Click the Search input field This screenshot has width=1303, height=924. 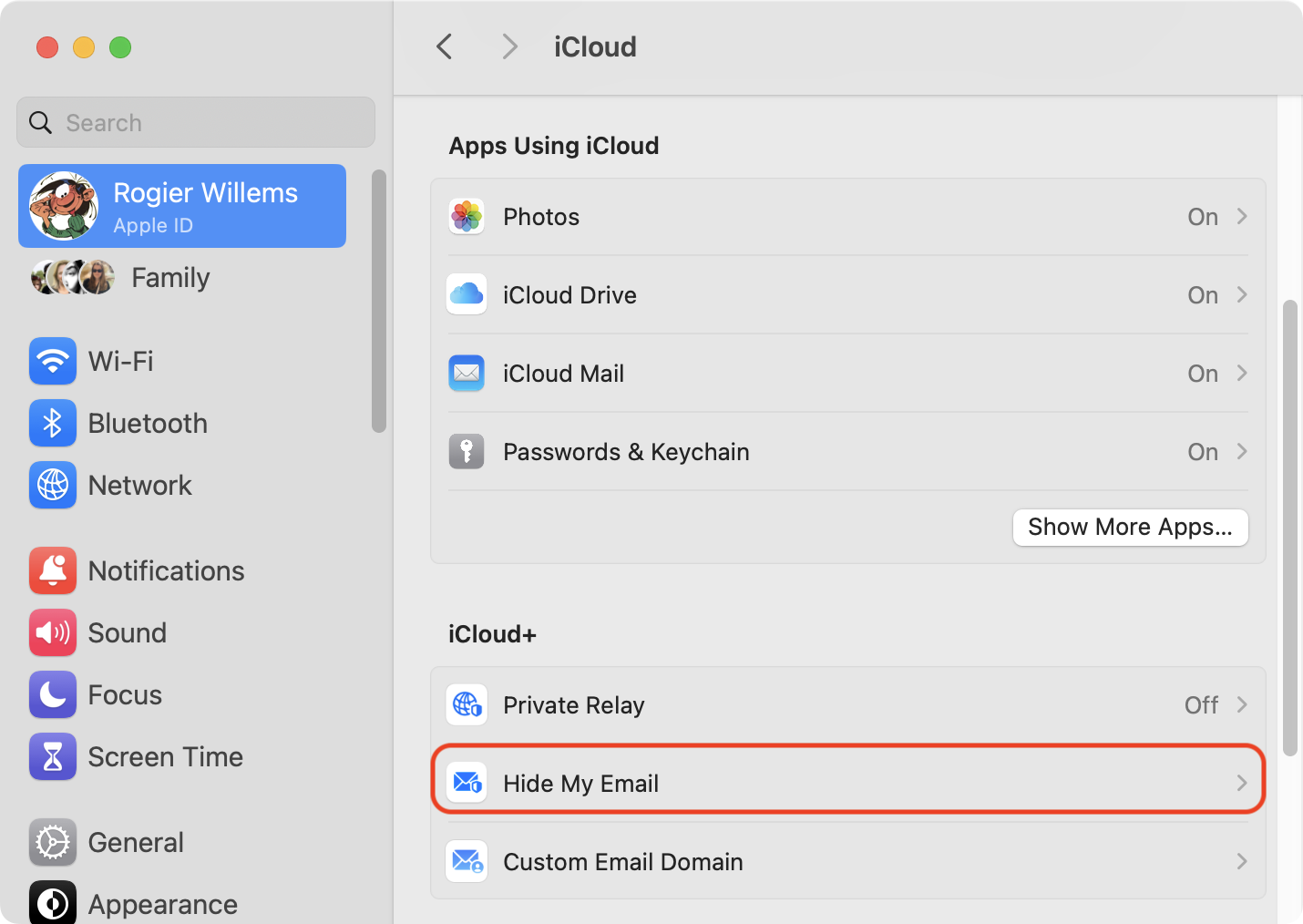196,122
